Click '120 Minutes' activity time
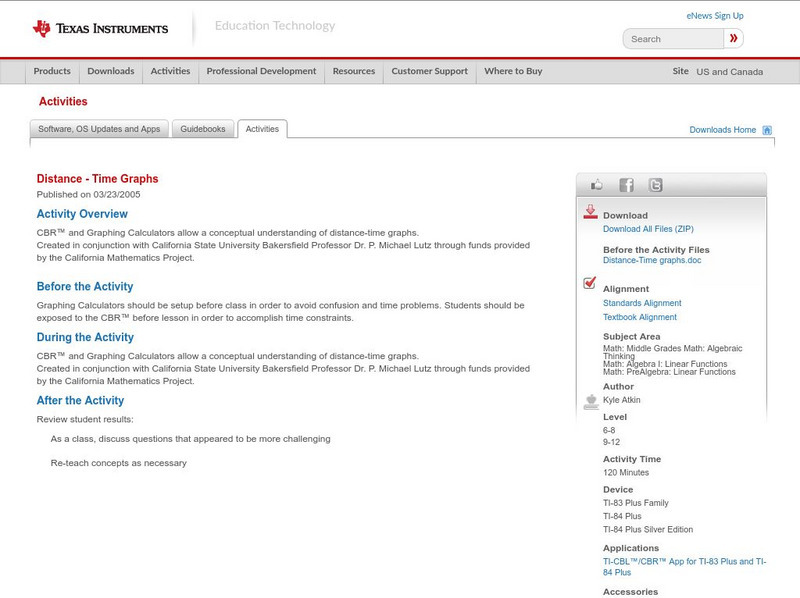Screen dimensions: 800x598 (x=626, y=472)
